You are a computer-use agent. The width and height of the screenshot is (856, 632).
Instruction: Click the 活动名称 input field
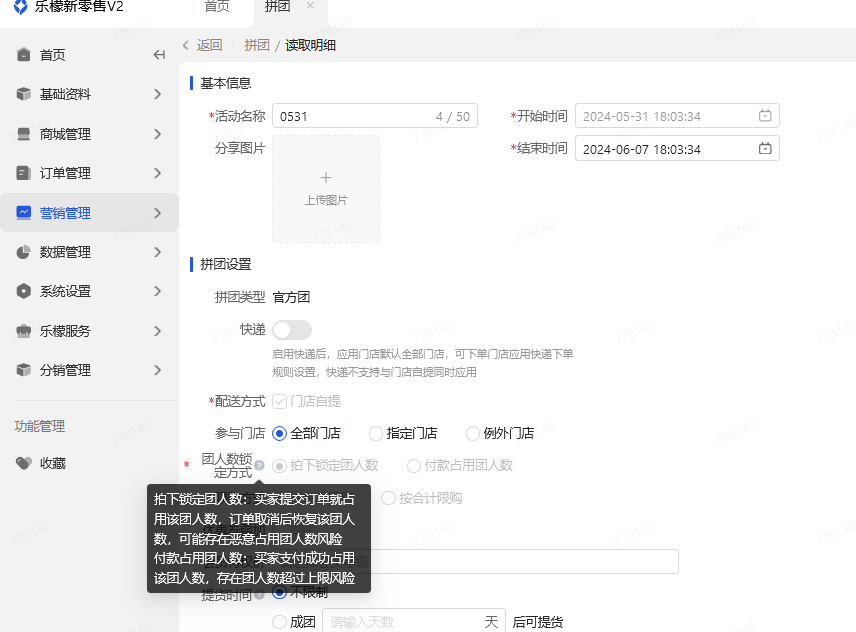point(375,116)
